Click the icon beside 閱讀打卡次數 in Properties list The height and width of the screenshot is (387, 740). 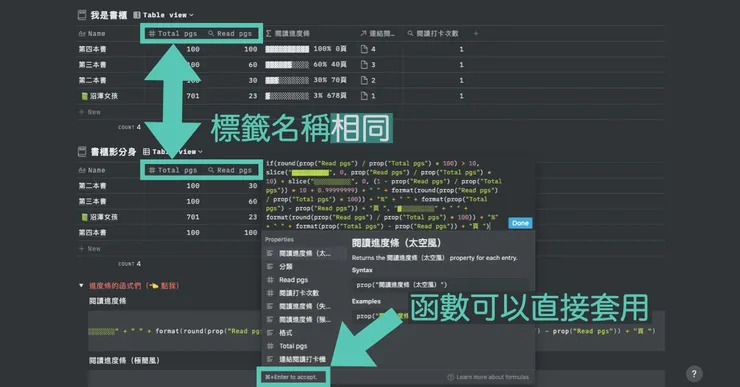(x=270, y=293)
